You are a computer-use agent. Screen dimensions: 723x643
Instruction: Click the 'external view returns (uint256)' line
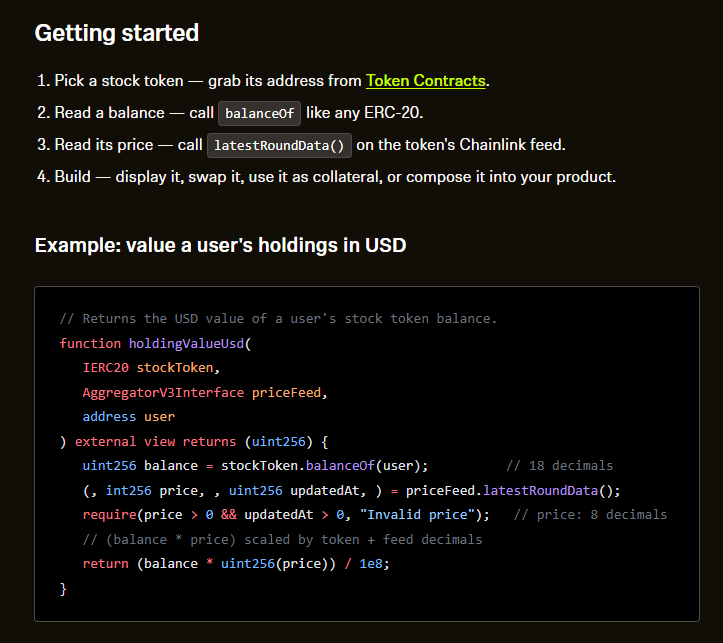[x=194, y=442]
